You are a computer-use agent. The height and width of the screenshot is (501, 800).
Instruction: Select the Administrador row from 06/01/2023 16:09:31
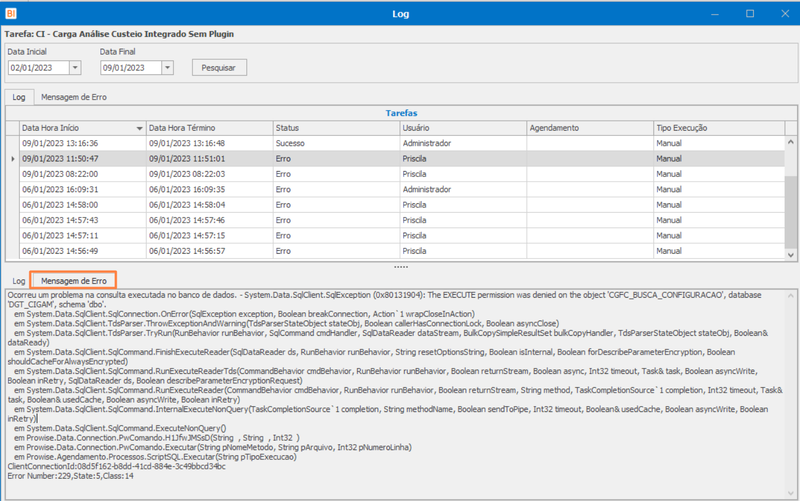[402, 189]
